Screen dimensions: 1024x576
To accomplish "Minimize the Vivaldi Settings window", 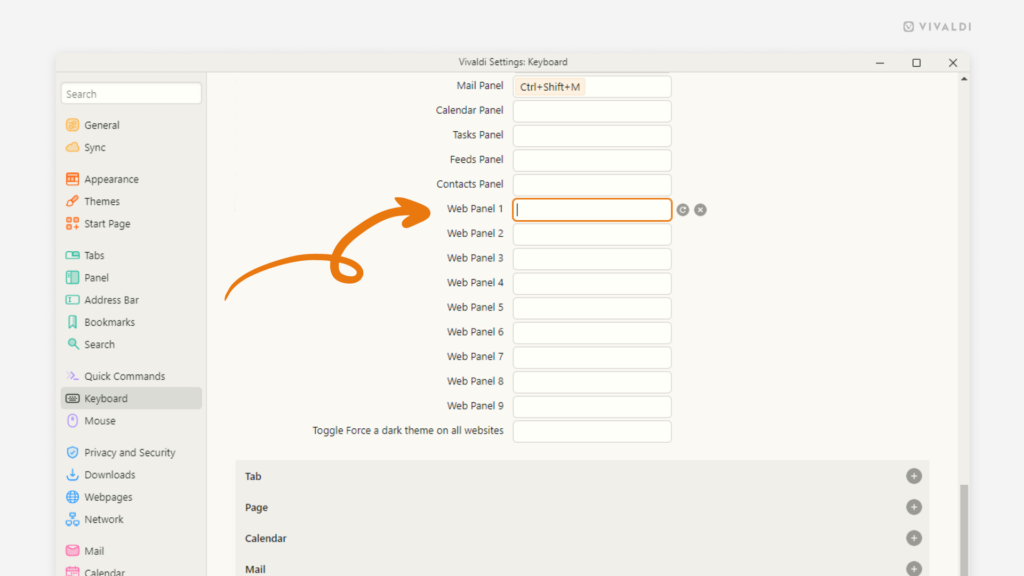I will pyautogui.click(x=880, y=63).
